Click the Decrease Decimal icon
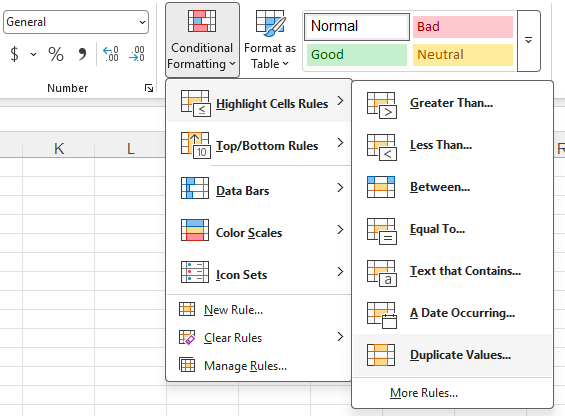This screenshot has height=416, width=565. tap(137, 54)
